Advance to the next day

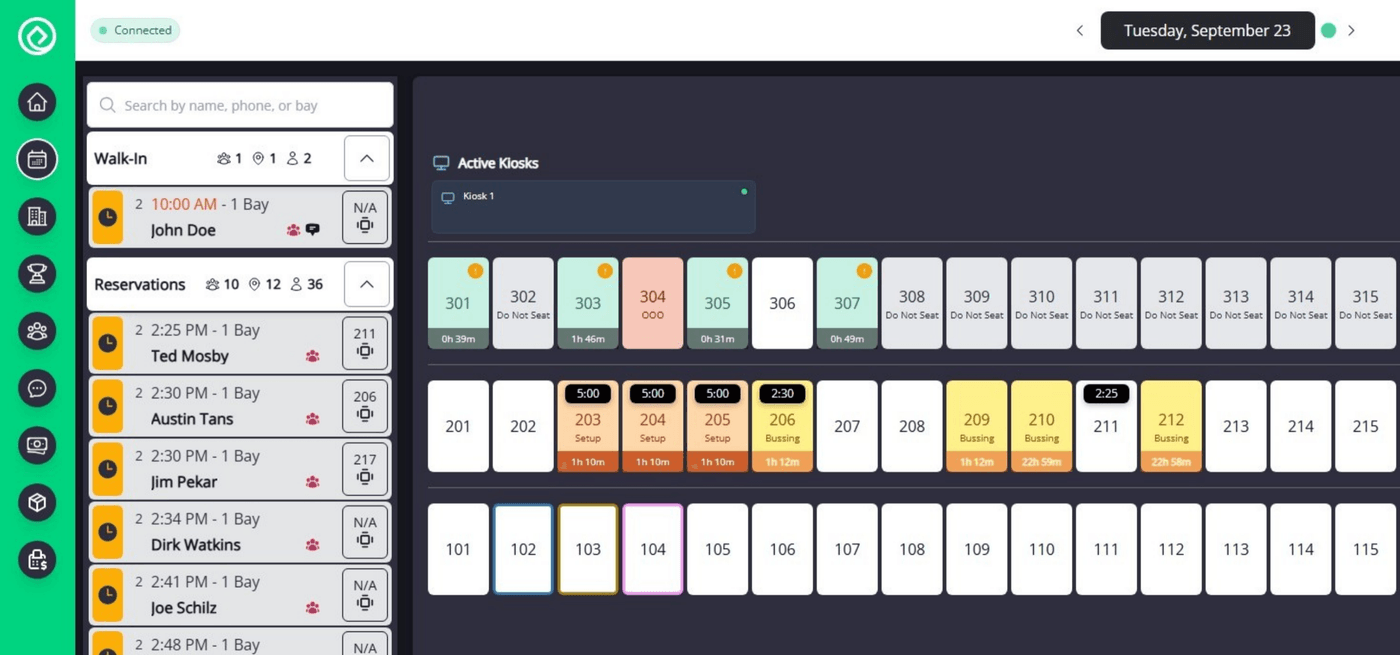click(1352, 30)
